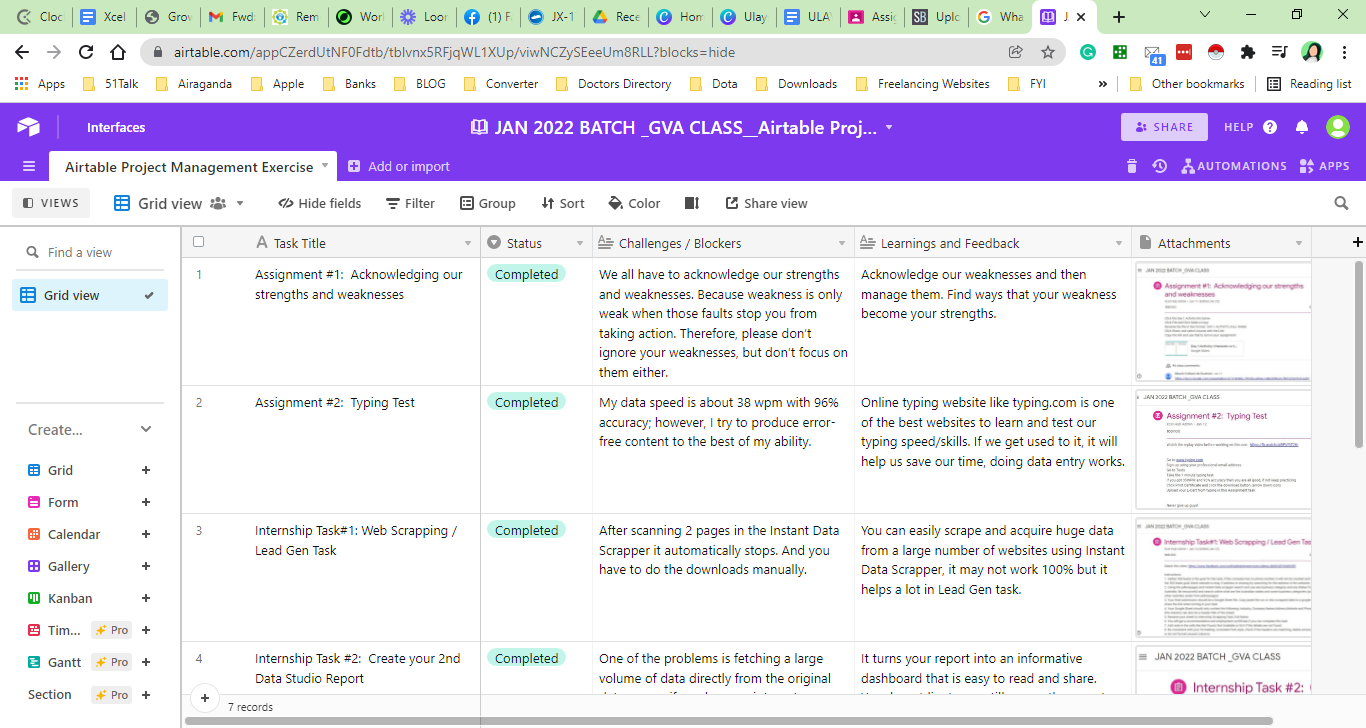The height and width of the screenshot is (728, 1366).
Task: Click the plus beside Section
Action: (146, 694)
